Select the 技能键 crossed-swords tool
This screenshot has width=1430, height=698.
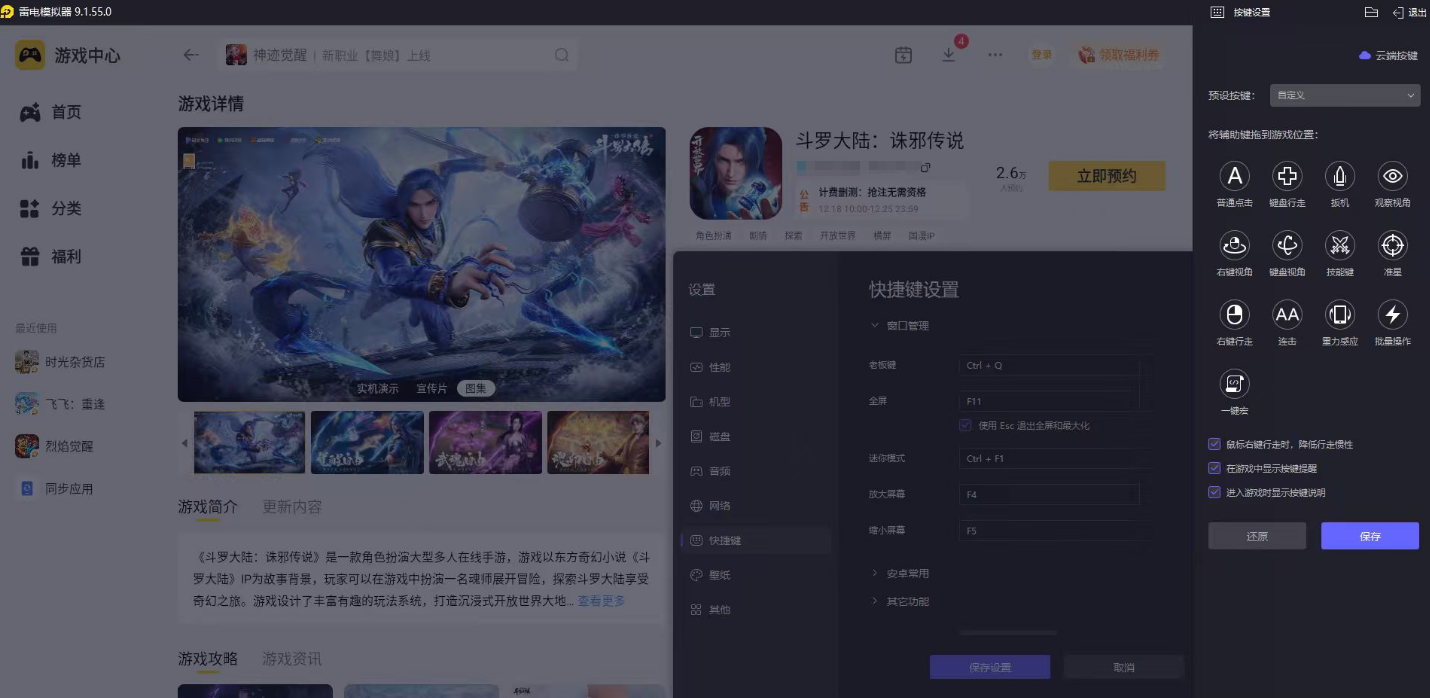[x=1340, y=245]
